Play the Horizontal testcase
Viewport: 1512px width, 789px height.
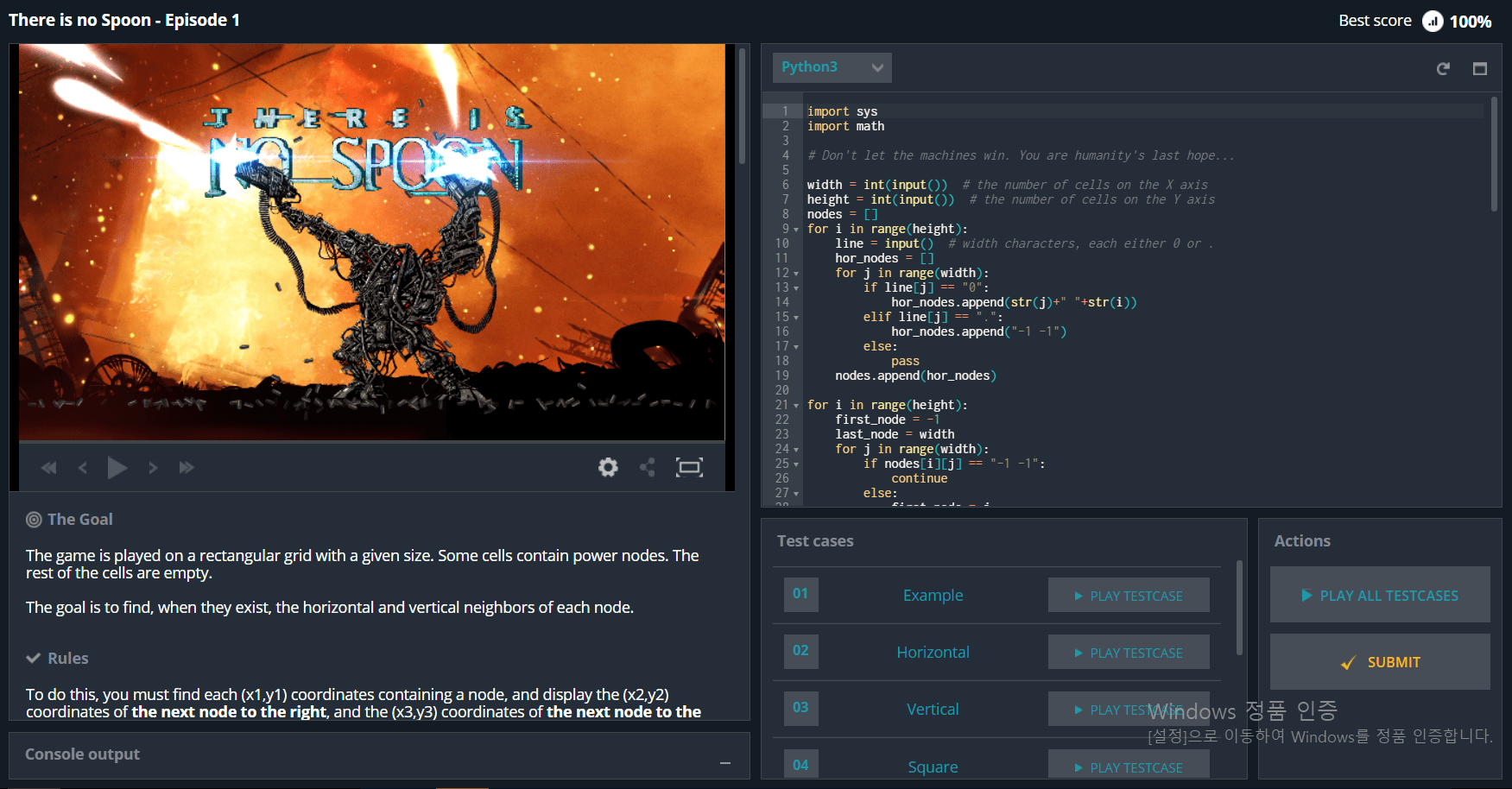pyautogui.click(x=1129, y=653)
